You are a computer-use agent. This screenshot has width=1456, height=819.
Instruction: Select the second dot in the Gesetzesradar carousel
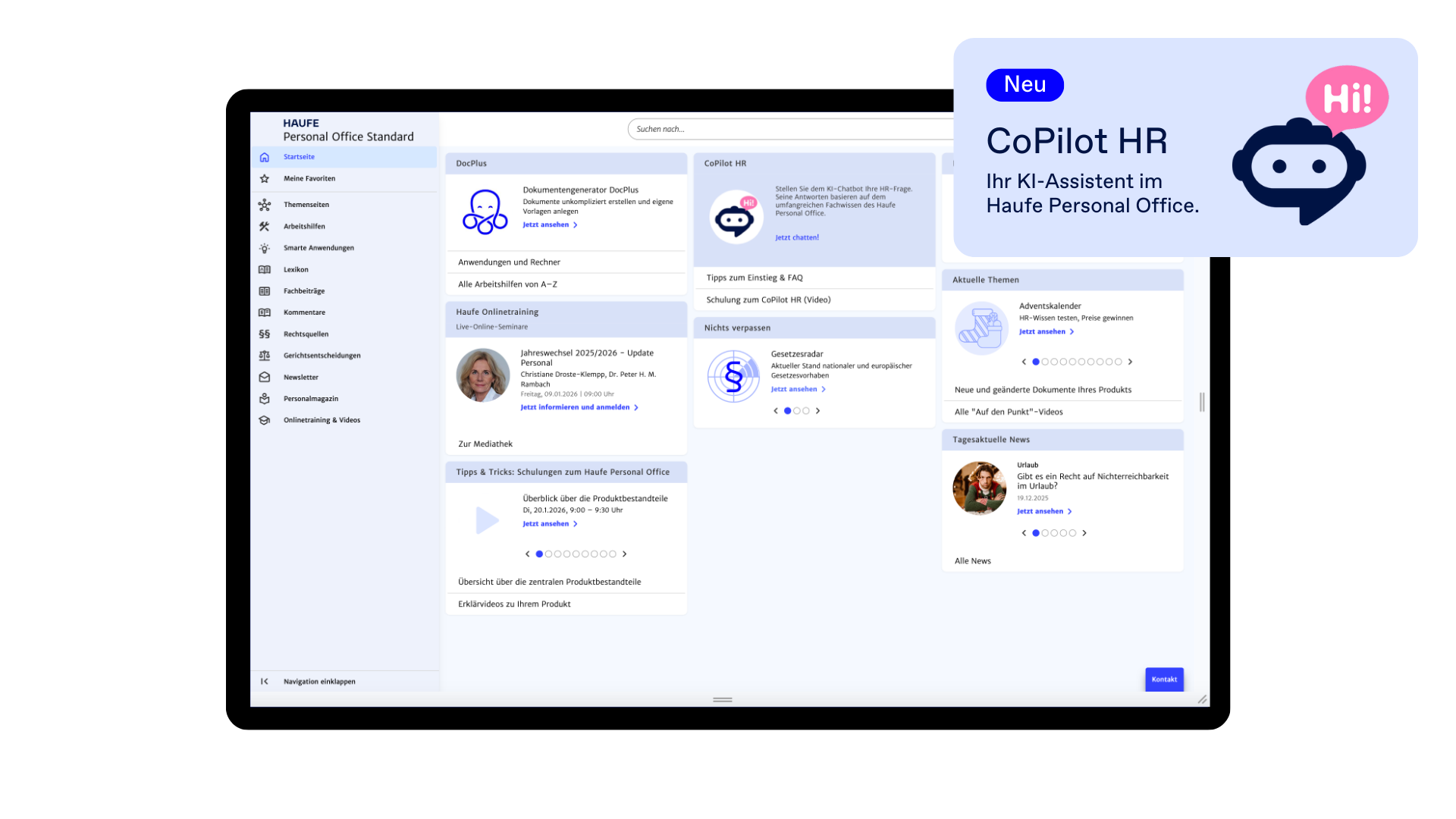[797, 411]
